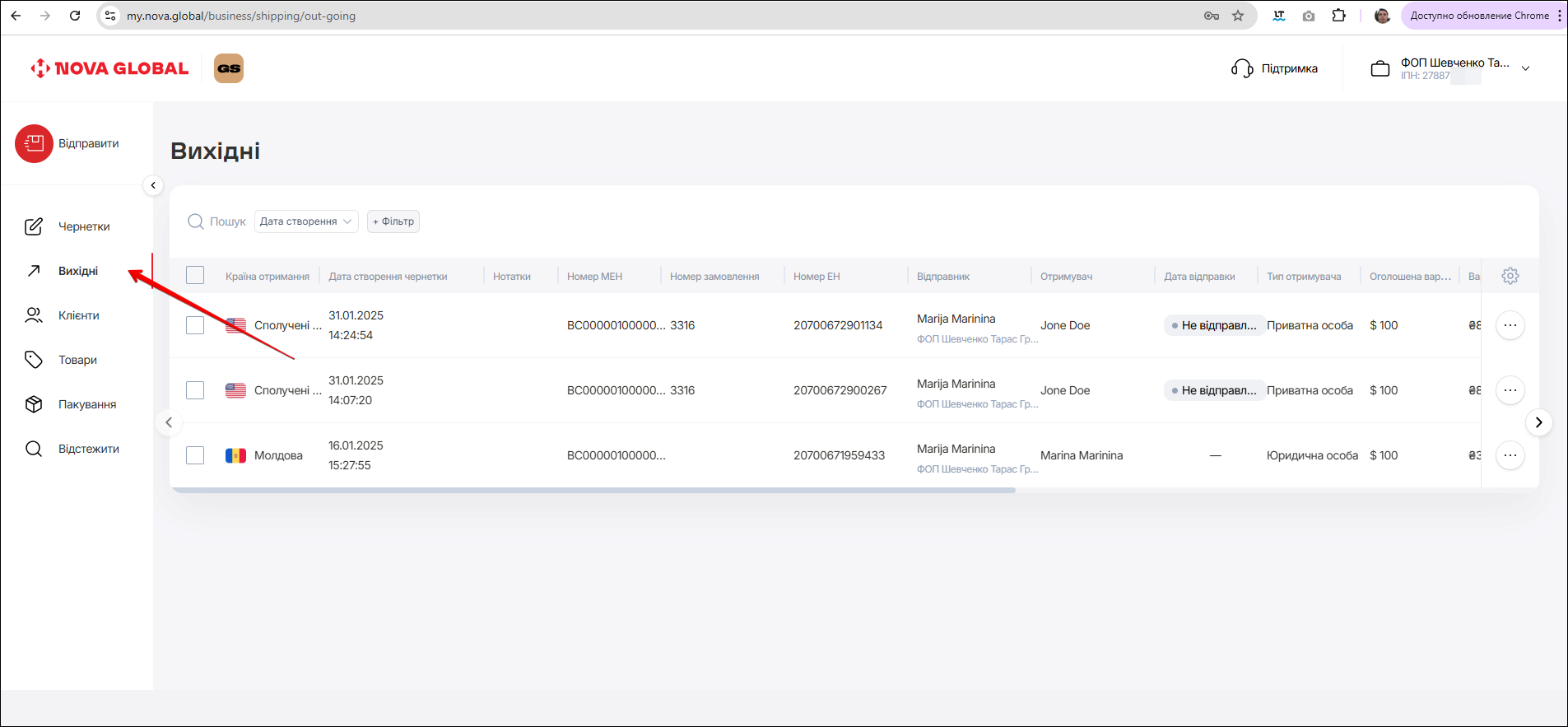Image resolution: width=1568 pixels, height=727 pixels.
Task: Check the first Сполучені row dated 14:24:54
Action: tap(195, 325)
